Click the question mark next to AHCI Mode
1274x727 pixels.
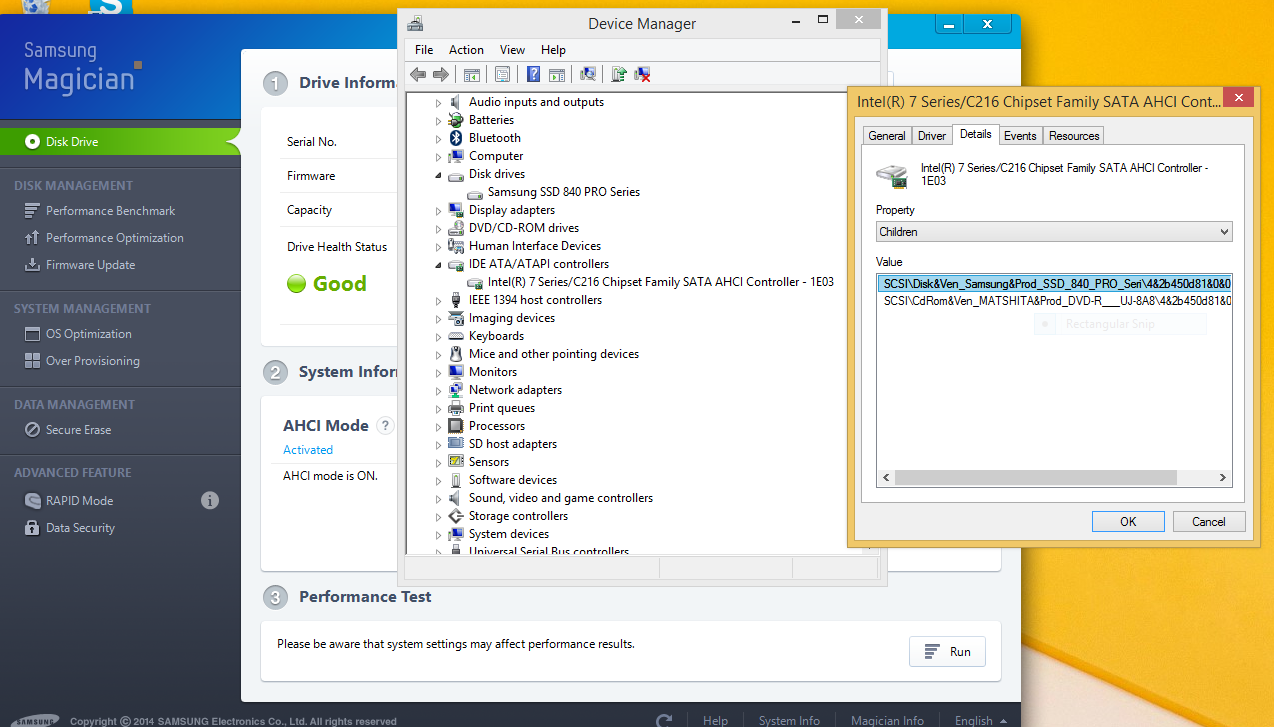pyautogui.click(x=385, y=426)
